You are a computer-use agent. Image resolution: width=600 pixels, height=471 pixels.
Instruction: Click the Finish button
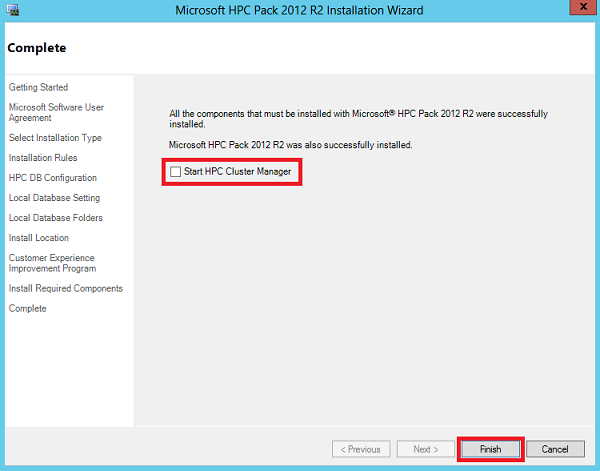tap(491, 449)
